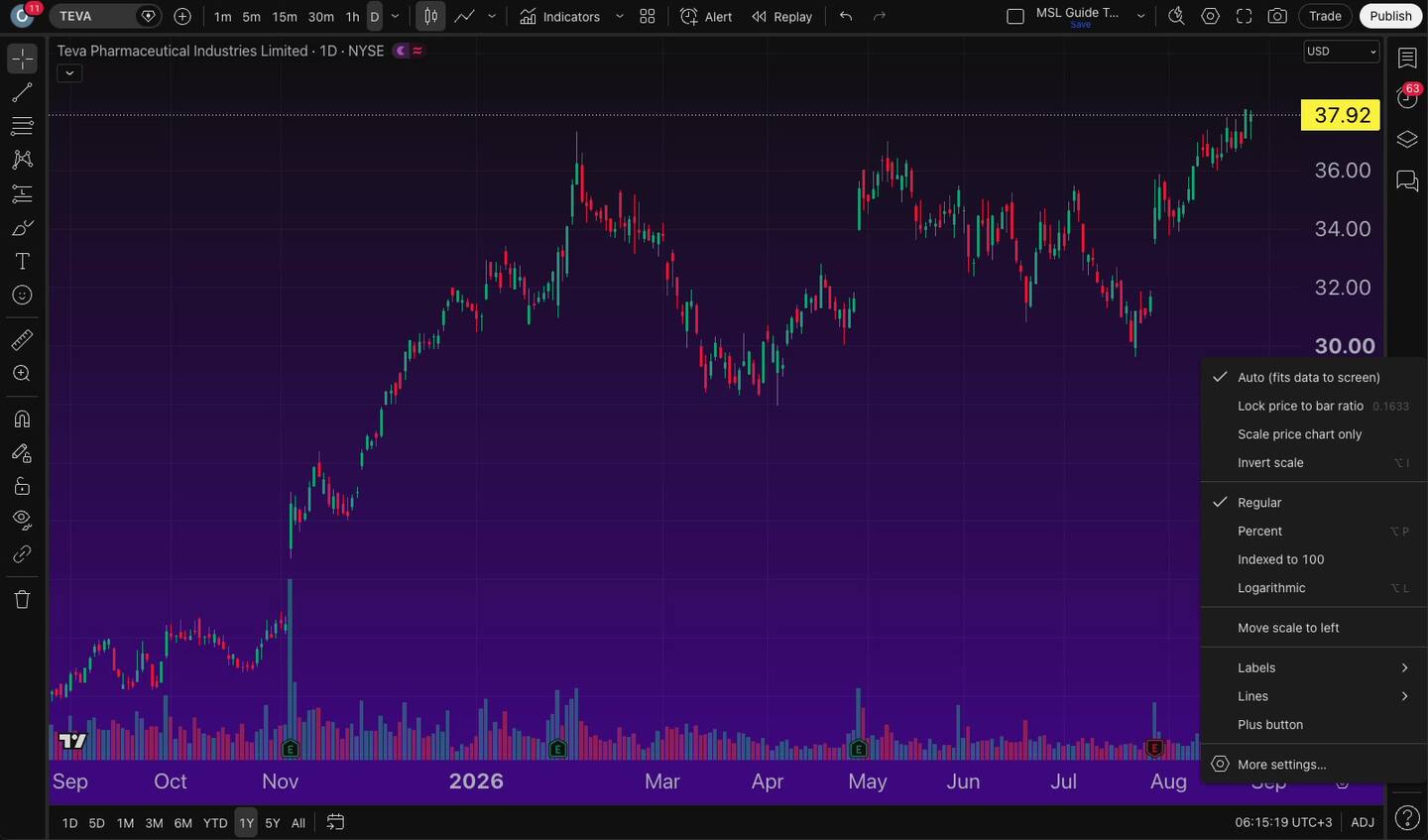Viewport: 1428px width, 840px height.
Task: Open the USD currency dropdown
Action: [x=1342, y=52]
